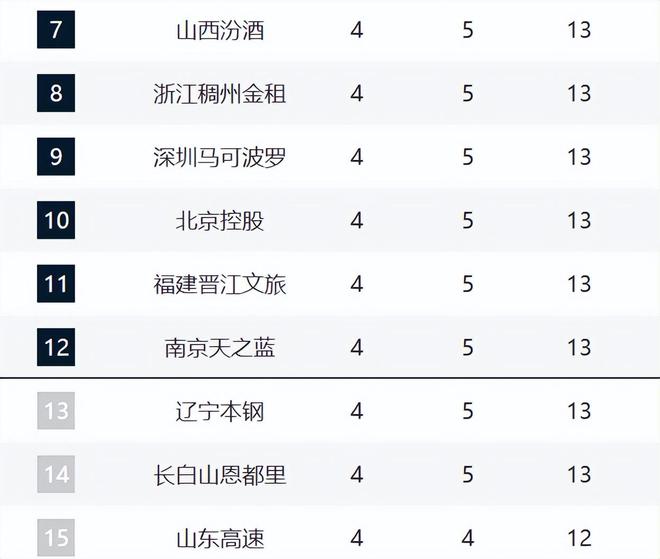The height and width of the screenshot is (559, 660).
Task: Open the 福建晋江文旅 team name
Action: pyautogui.click(x=220, y=284)
